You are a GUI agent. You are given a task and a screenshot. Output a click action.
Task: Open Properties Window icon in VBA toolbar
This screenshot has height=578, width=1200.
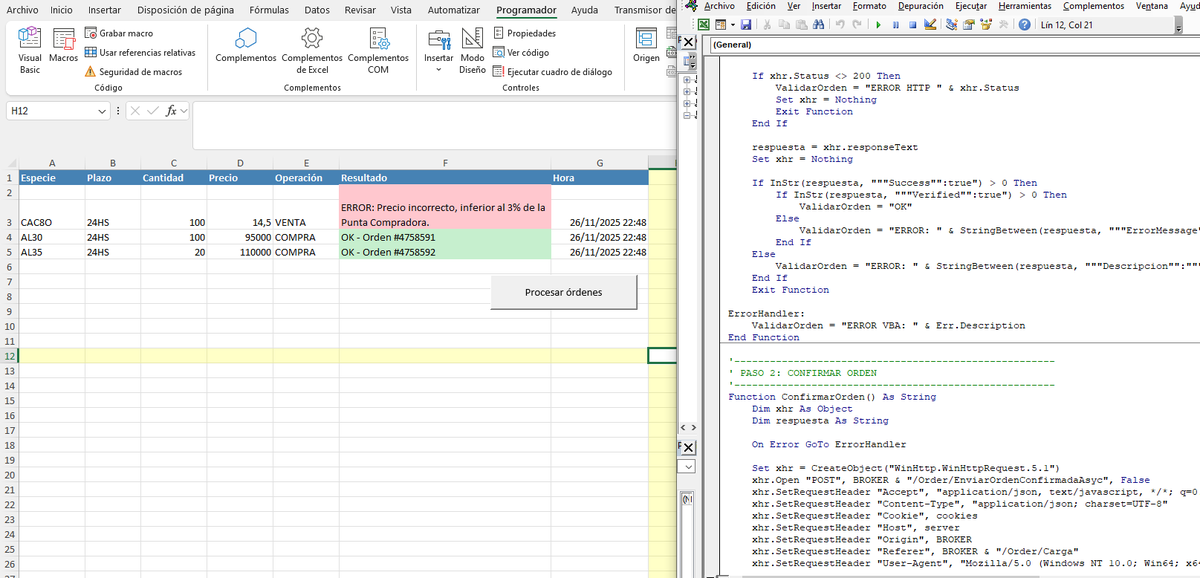click(x=969, y=24)
